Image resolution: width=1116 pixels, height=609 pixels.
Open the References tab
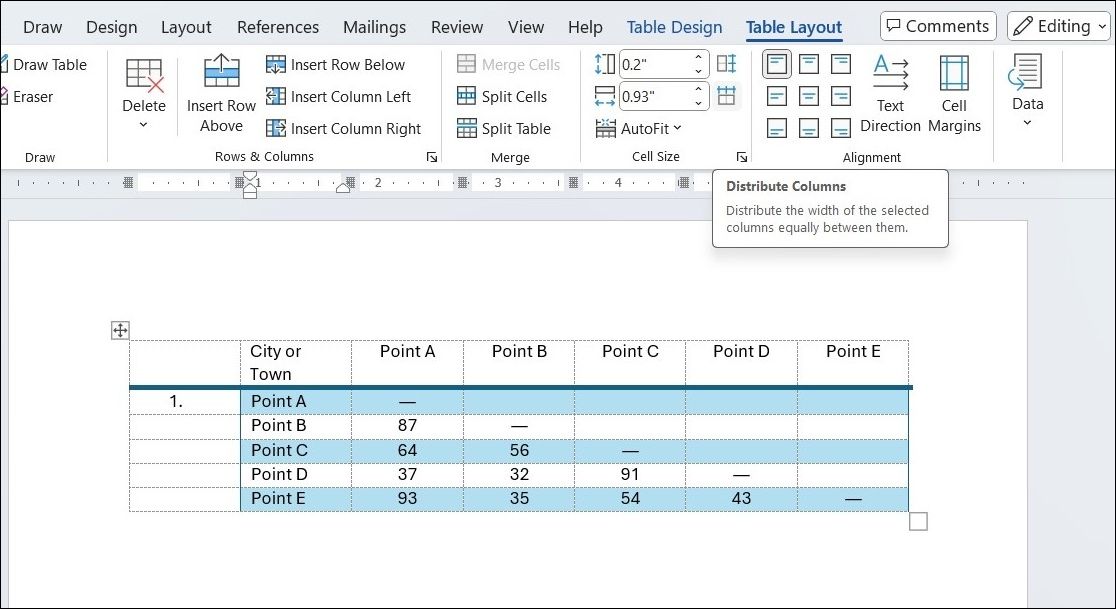278,27
